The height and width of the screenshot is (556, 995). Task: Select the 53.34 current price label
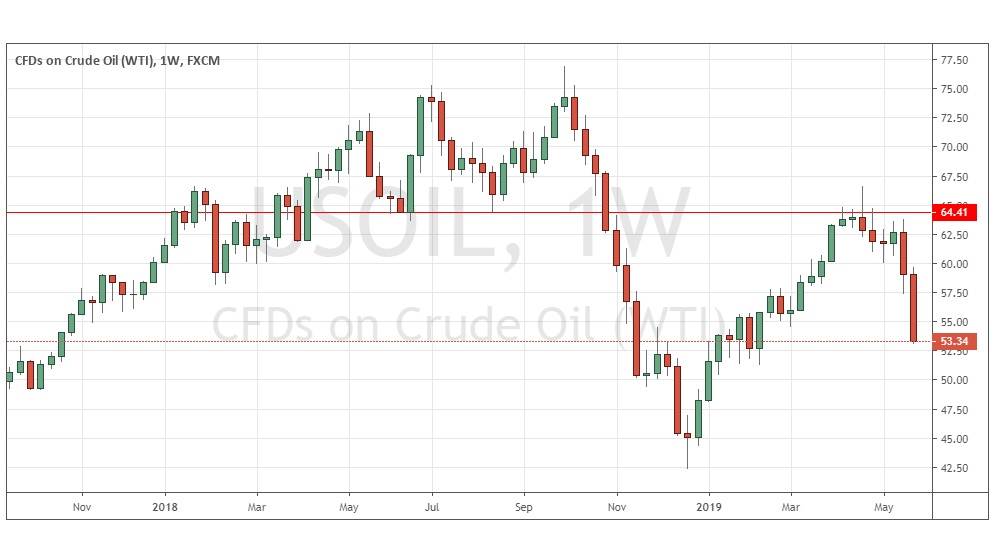tap(956, 341)
